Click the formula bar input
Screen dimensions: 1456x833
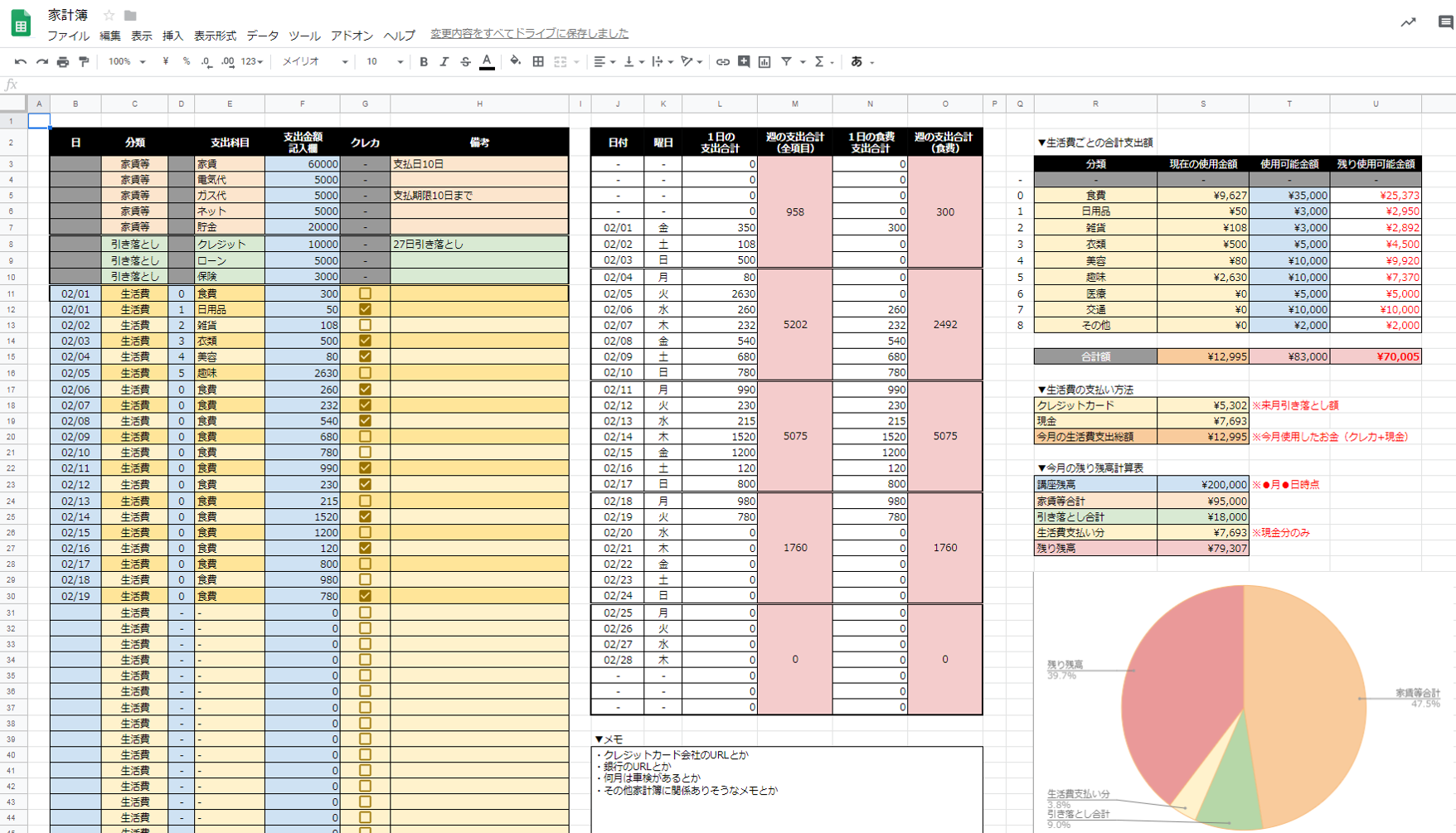click(738, 85)
